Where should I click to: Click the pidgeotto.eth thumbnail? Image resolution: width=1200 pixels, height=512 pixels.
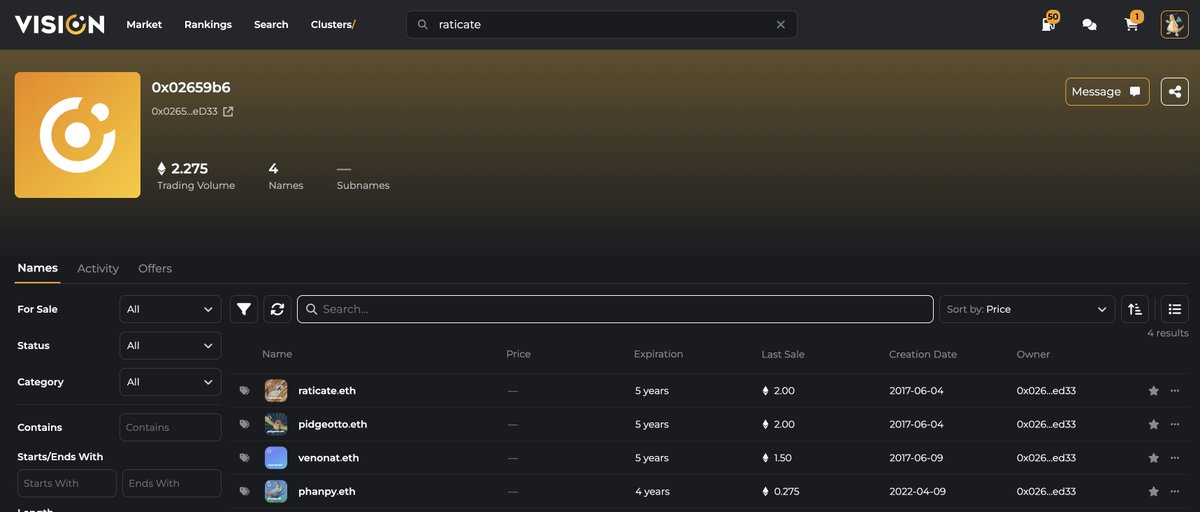(276, 424)
